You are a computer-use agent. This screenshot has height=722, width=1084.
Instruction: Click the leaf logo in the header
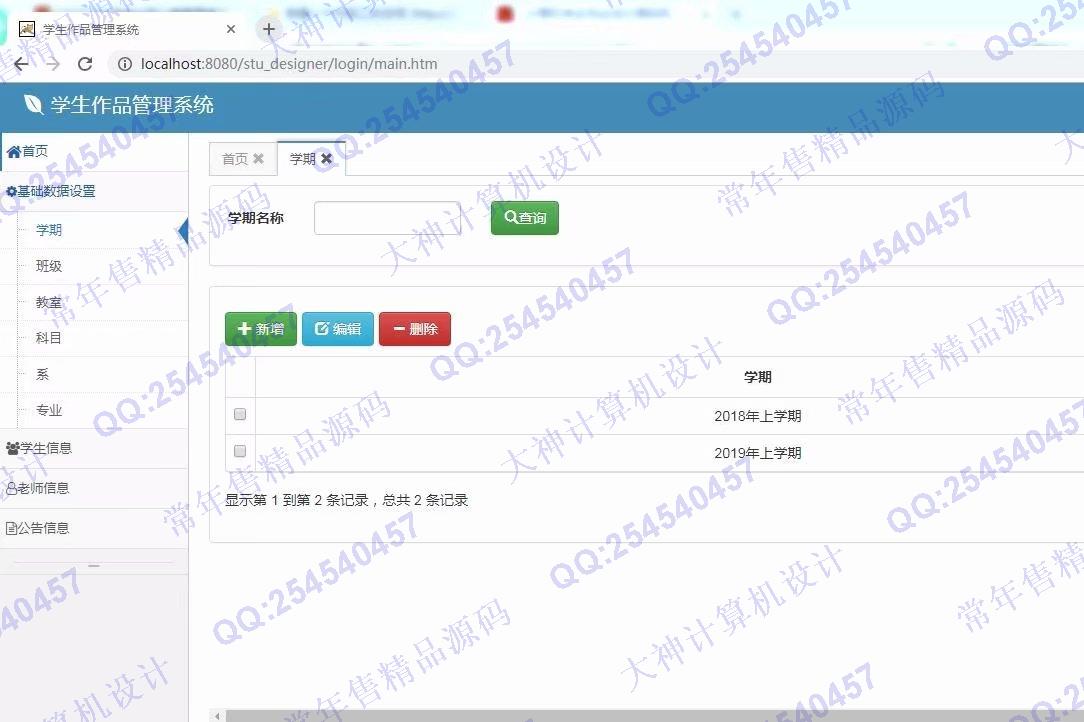[32, 104]
